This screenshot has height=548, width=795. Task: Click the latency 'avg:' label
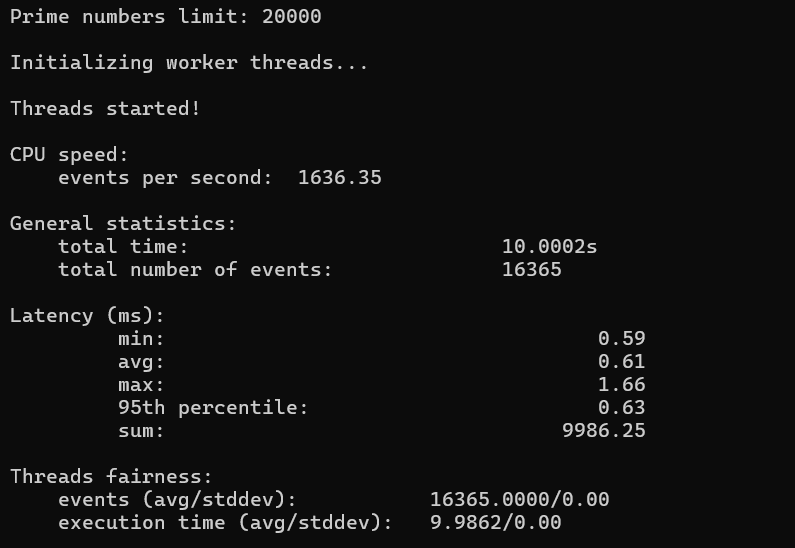click(x=141, y=362)
